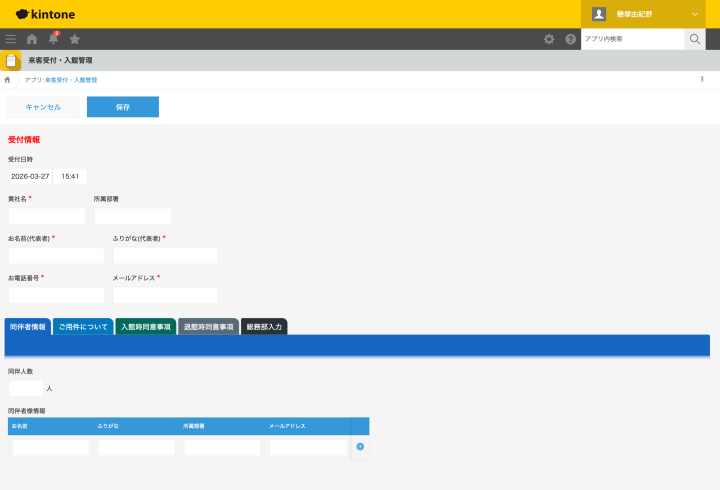Switch to the ご用件について tab

[83, 327]
